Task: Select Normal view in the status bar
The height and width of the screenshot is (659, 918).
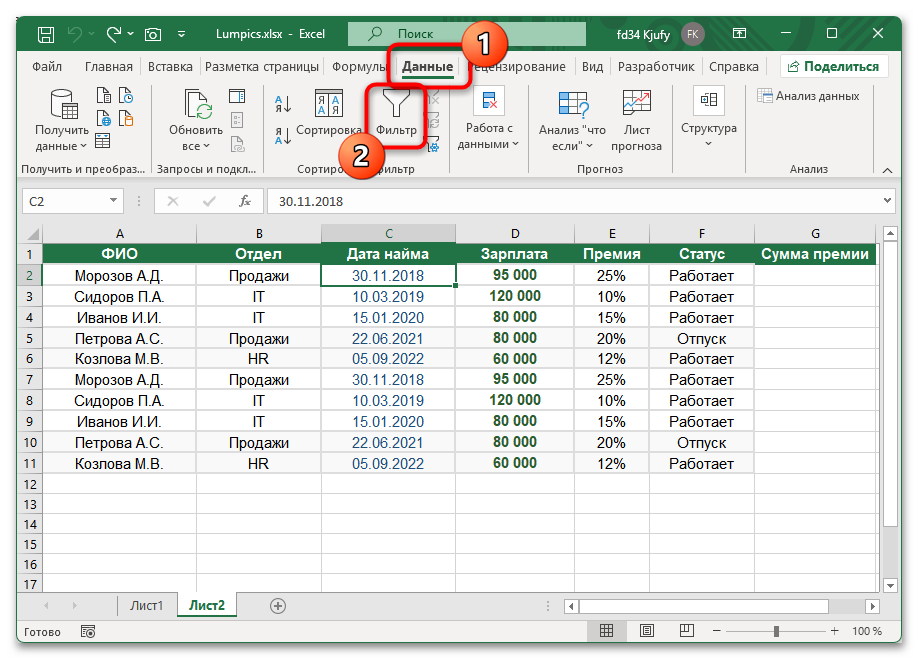Action: coord(606,632)
